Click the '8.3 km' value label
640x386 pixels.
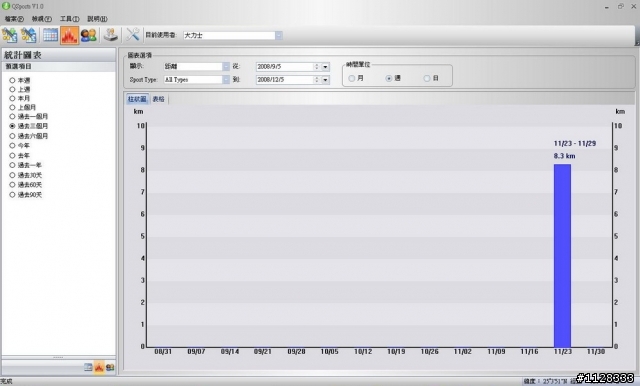pos(564,156)
